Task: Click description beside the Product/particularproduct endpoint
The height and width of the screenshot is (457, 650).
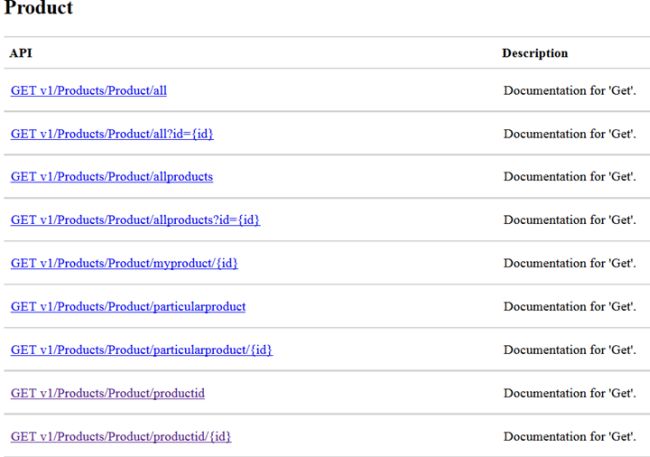Action: 569,307
